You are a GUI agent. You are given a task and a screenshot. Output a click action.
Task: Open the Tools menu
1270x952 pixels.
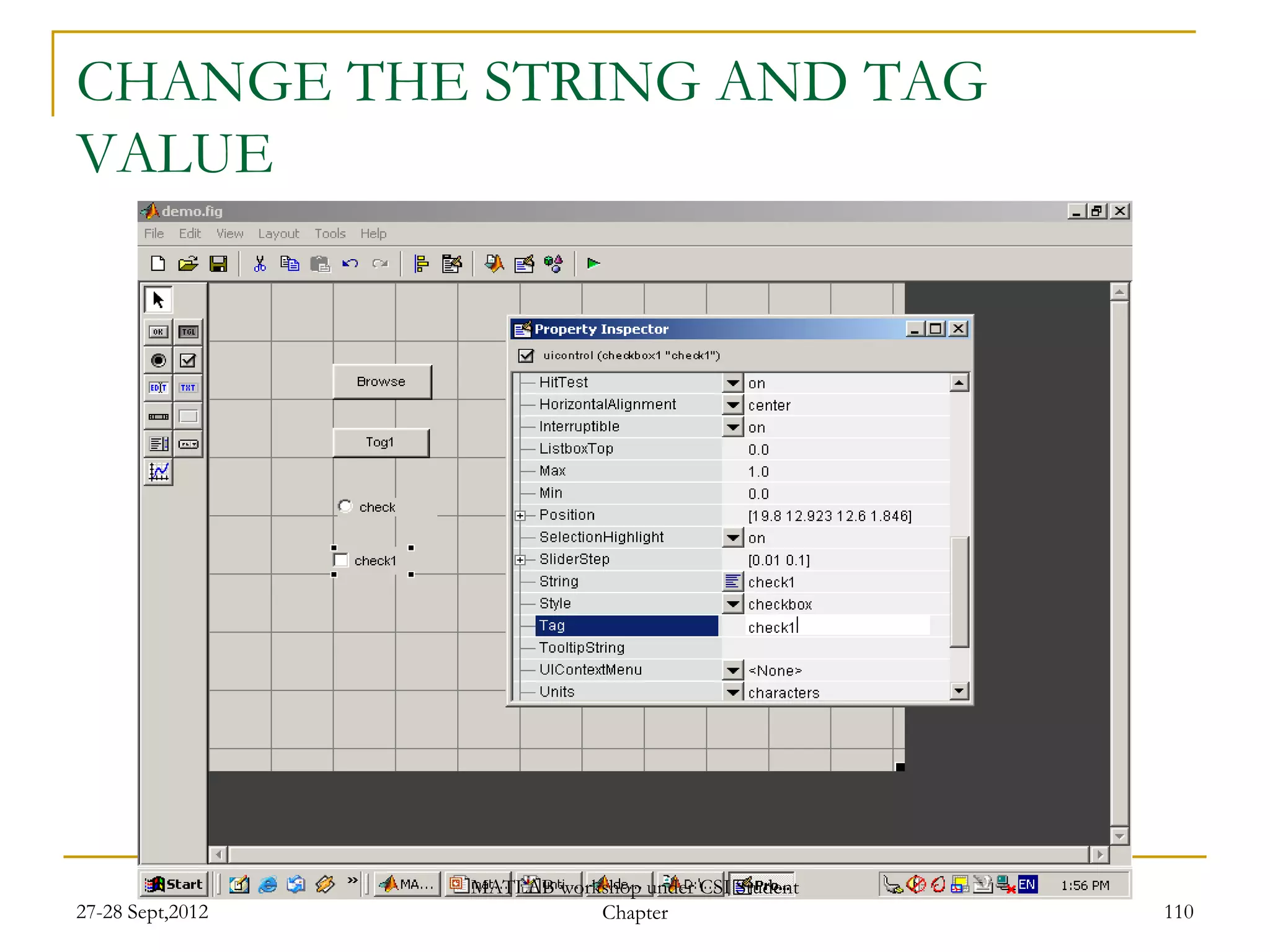[x=329, y=234]
